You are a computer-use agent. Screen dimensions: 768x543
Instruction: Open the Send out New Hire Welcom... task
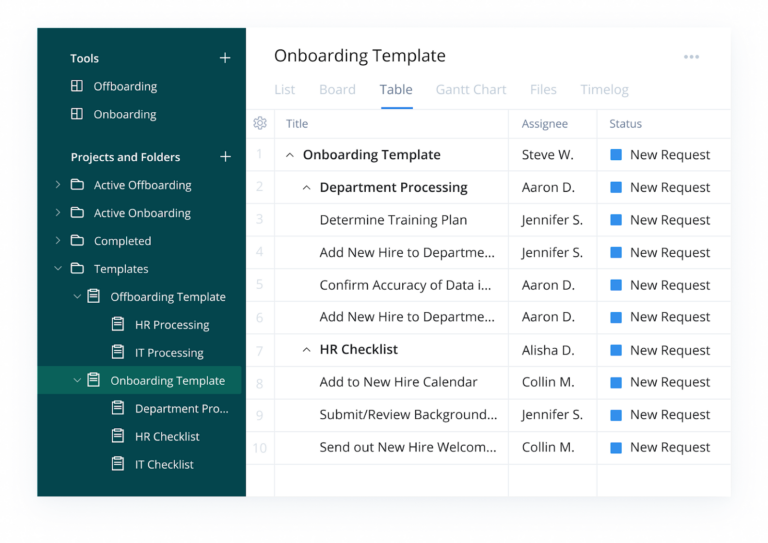(408, 447)
